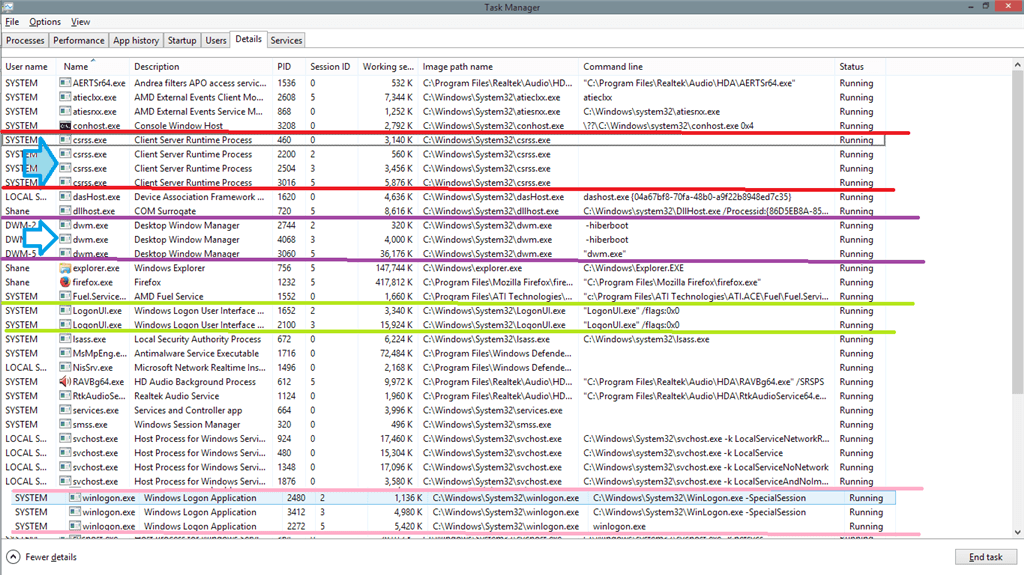Click the "COM Surrogate" description cell
Viewport: 1024px width, 575px height.
165,211
